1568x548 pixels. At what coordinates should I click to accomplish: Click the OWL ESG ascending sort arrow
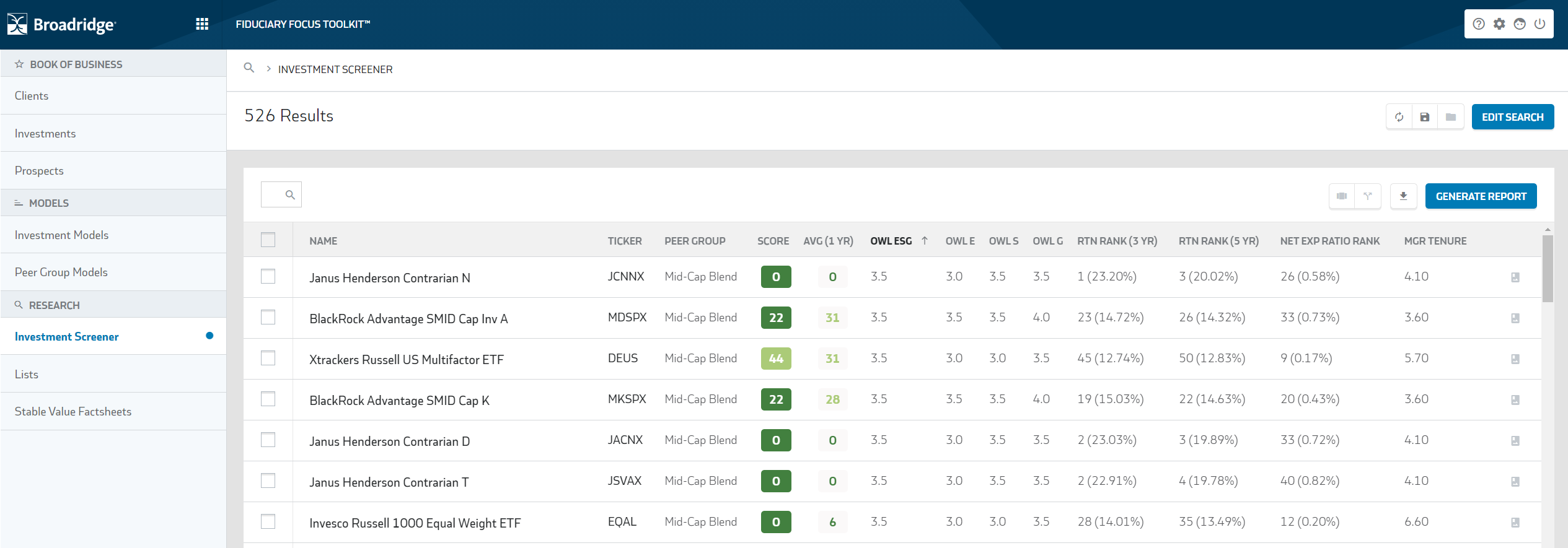[925, 241]
